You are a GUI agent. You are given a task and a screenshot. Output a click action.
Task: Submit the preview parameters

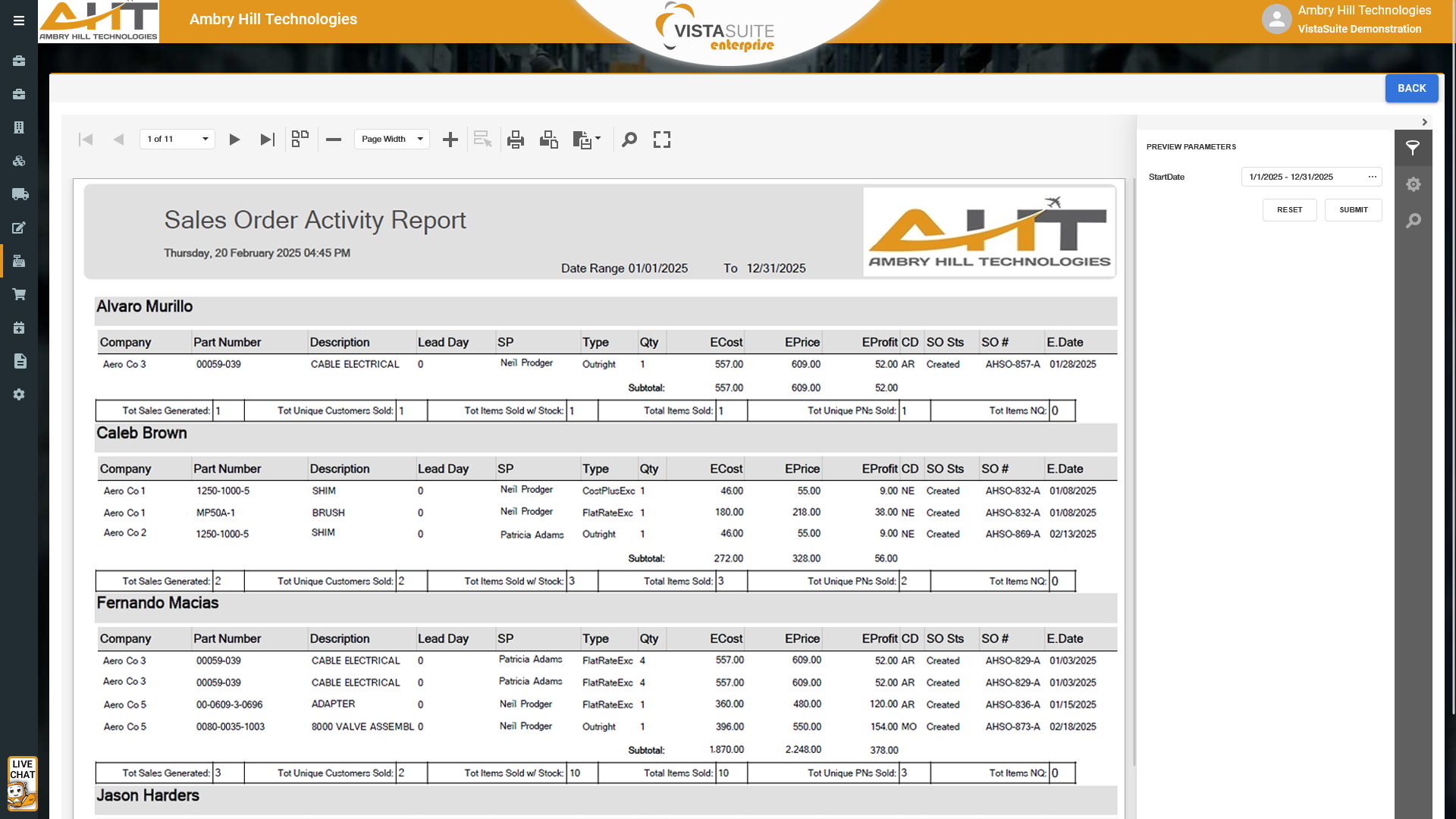[x=1353, y=210]
